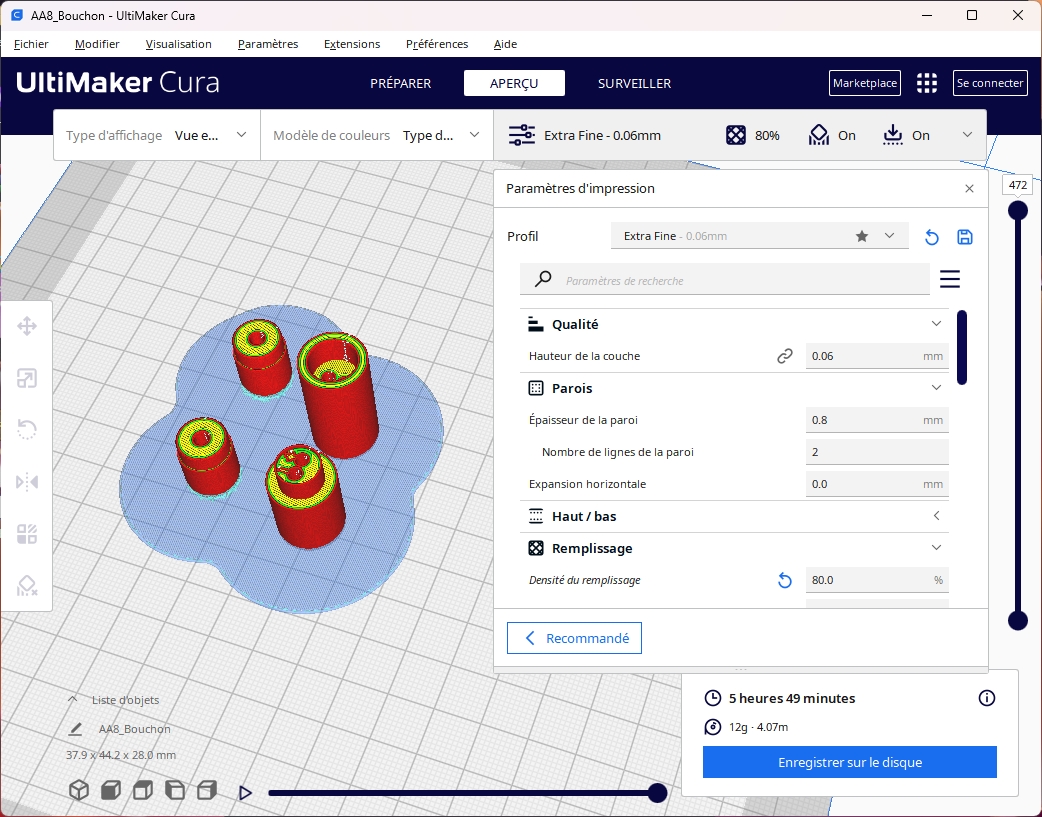This screenshot has height=817, width=1042.
Task: Open the settings visibility hamburger menu
Action: pyautogui.click(x=949, y=279)
